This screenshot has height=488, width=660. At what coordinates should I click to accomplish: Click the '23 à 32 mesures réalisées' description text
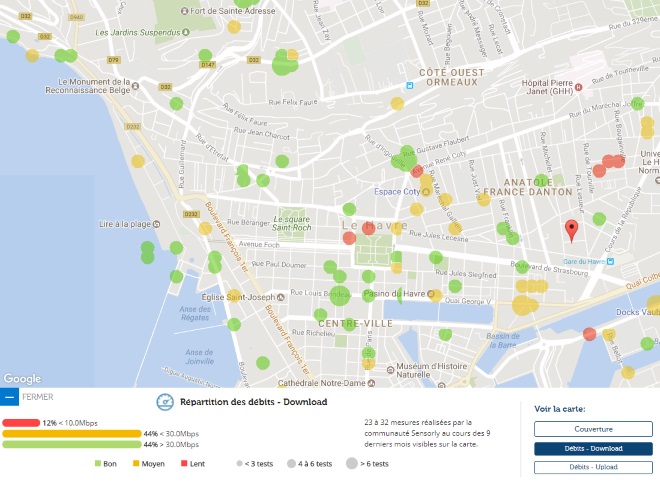(x=427, y=433)
